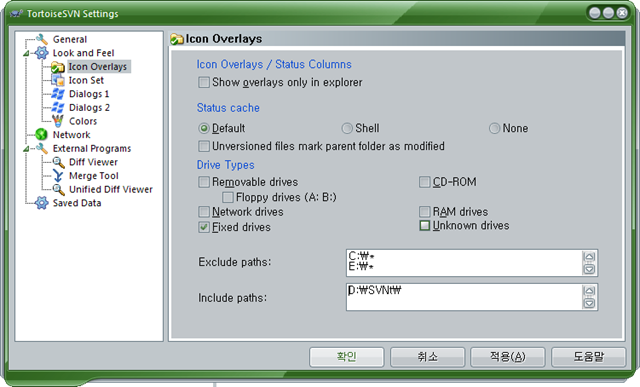
Task: Collapse the Look and Feel tree node
Action: pos(26,53)
